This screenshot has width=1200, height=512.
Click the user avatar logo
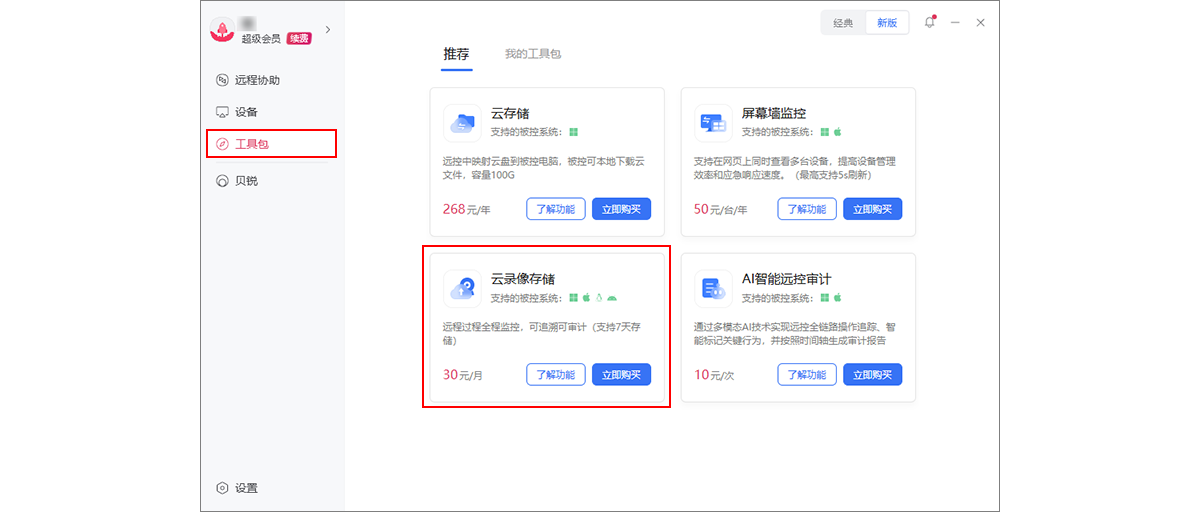222,30
